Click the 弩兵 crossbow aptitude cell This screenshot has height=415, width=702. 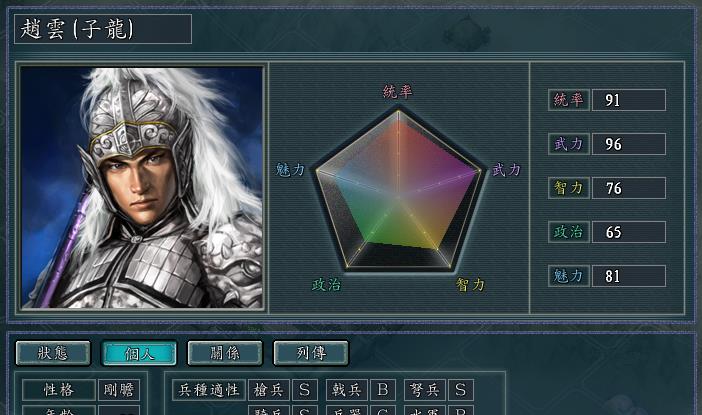425,390
